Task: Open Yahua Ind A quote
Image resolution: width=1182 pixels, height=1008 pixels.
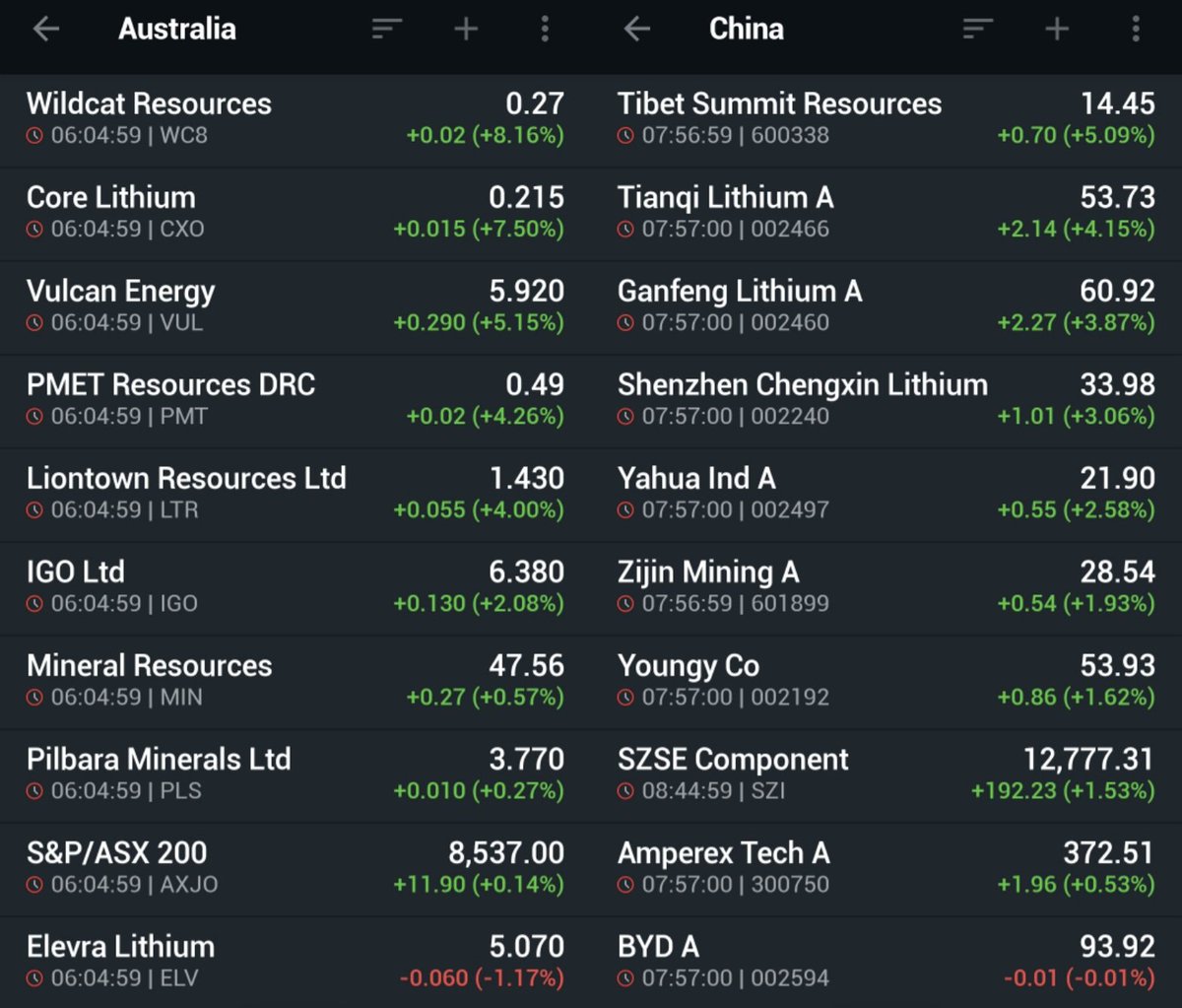Action: click(886, 495)
